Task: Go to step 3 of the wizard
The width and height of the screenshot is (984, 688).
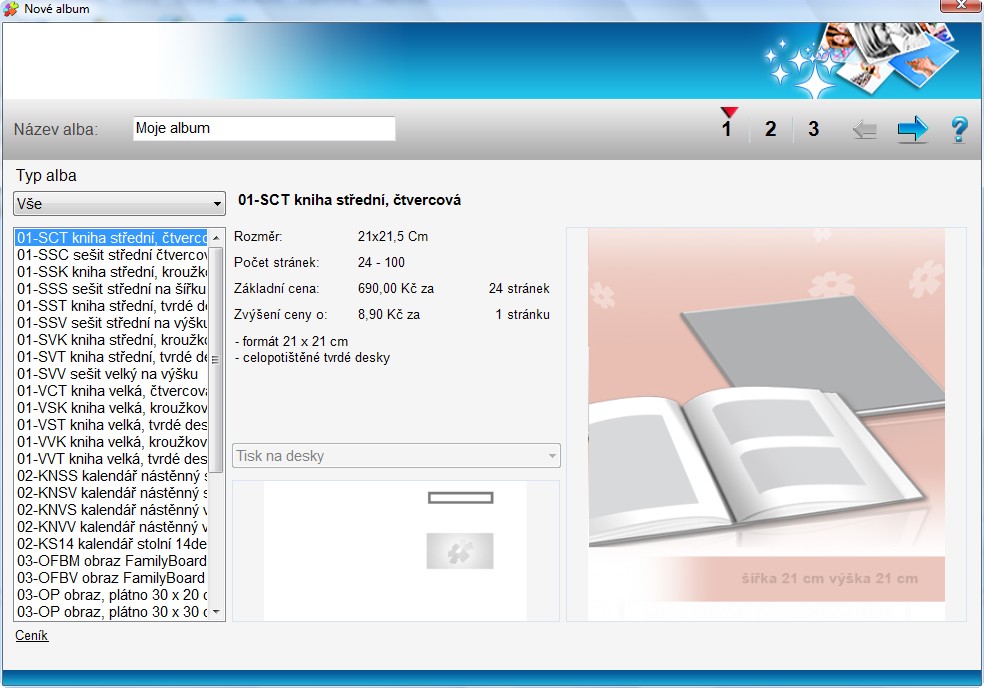Action: point(813,129)
